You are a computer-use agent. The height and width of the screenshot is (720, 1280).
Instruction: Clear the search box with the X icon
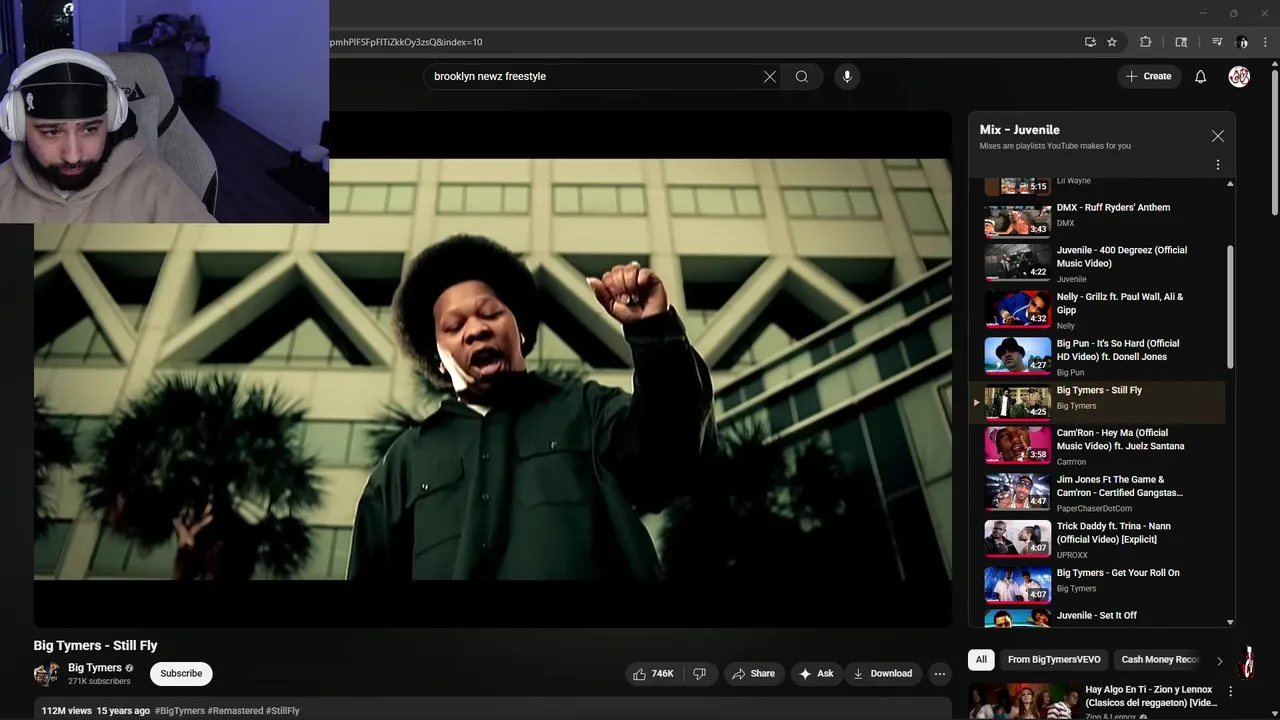click(770, 76)
